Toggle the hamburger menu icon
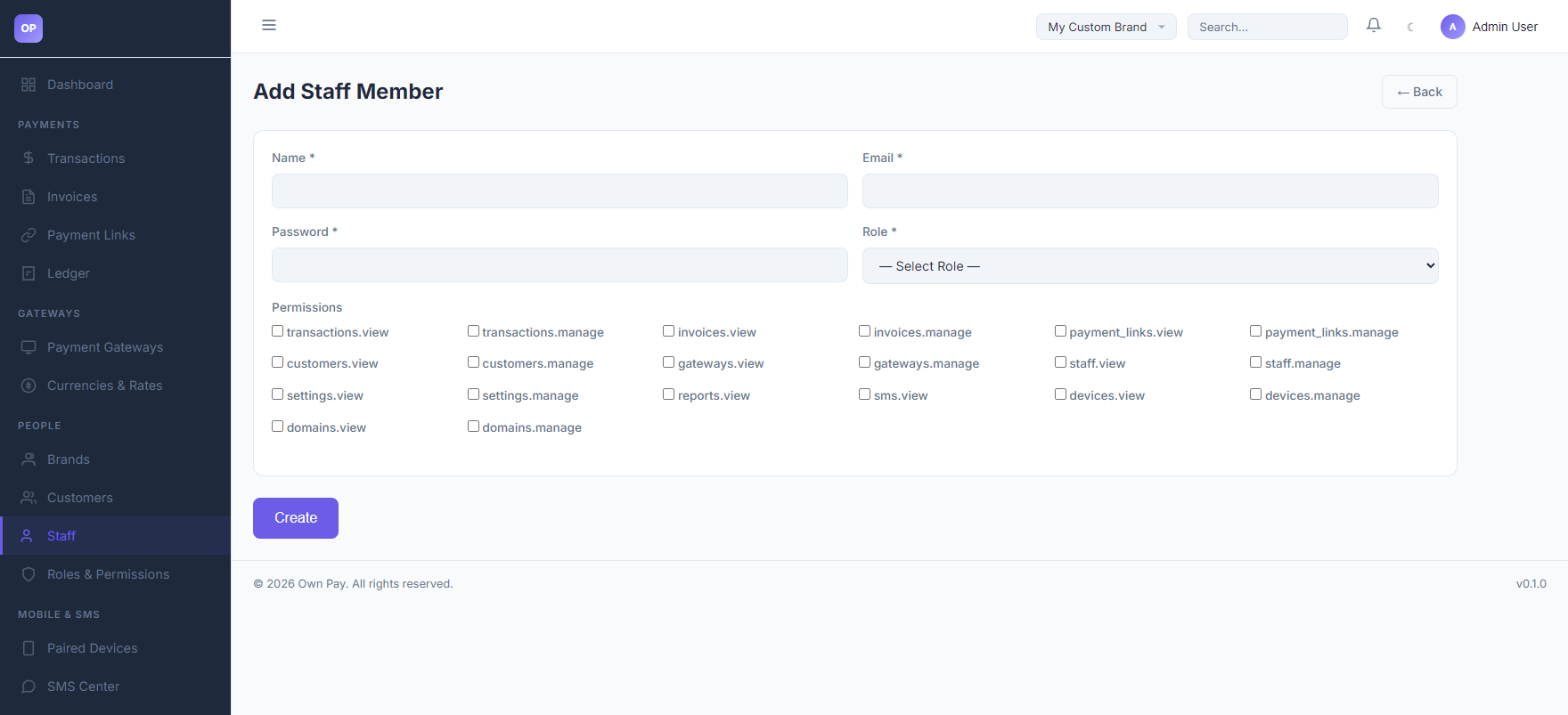Screen dimensions: 1568x715 269,25
